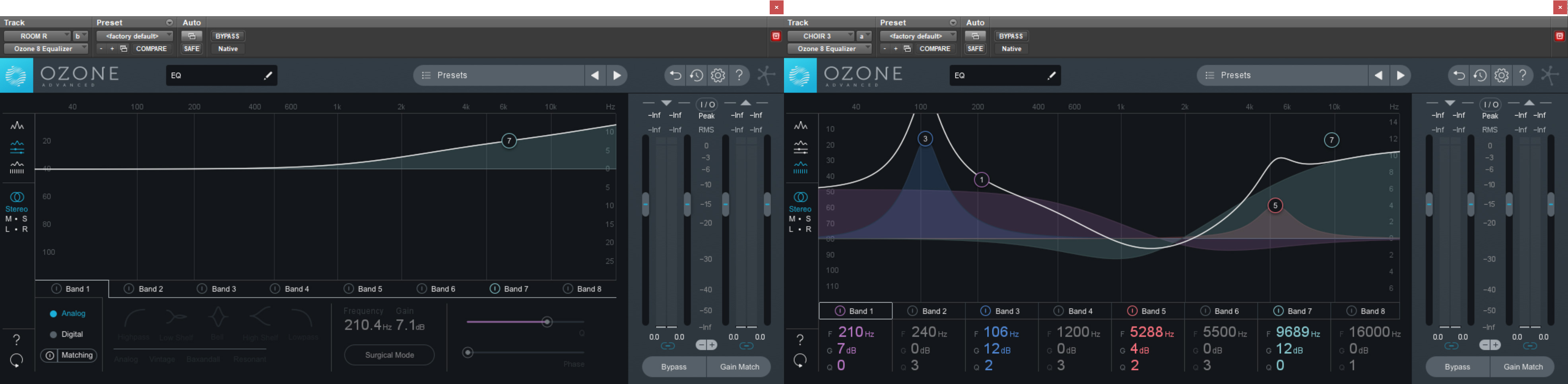Go to next preset in CHOIR 3 window
Viewport: 1568px width, 384px height.
click(1401, 75)
